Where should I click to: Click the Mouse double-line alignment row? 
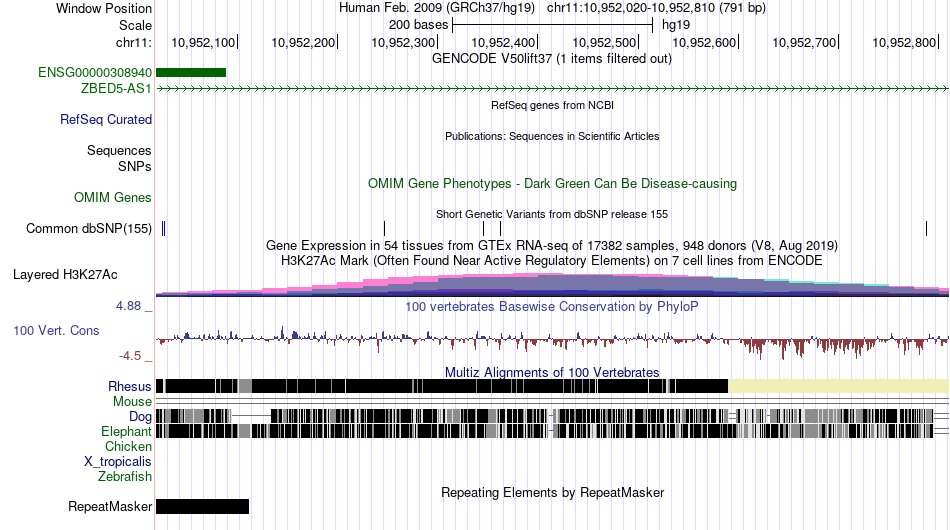(x=553, y=401)
